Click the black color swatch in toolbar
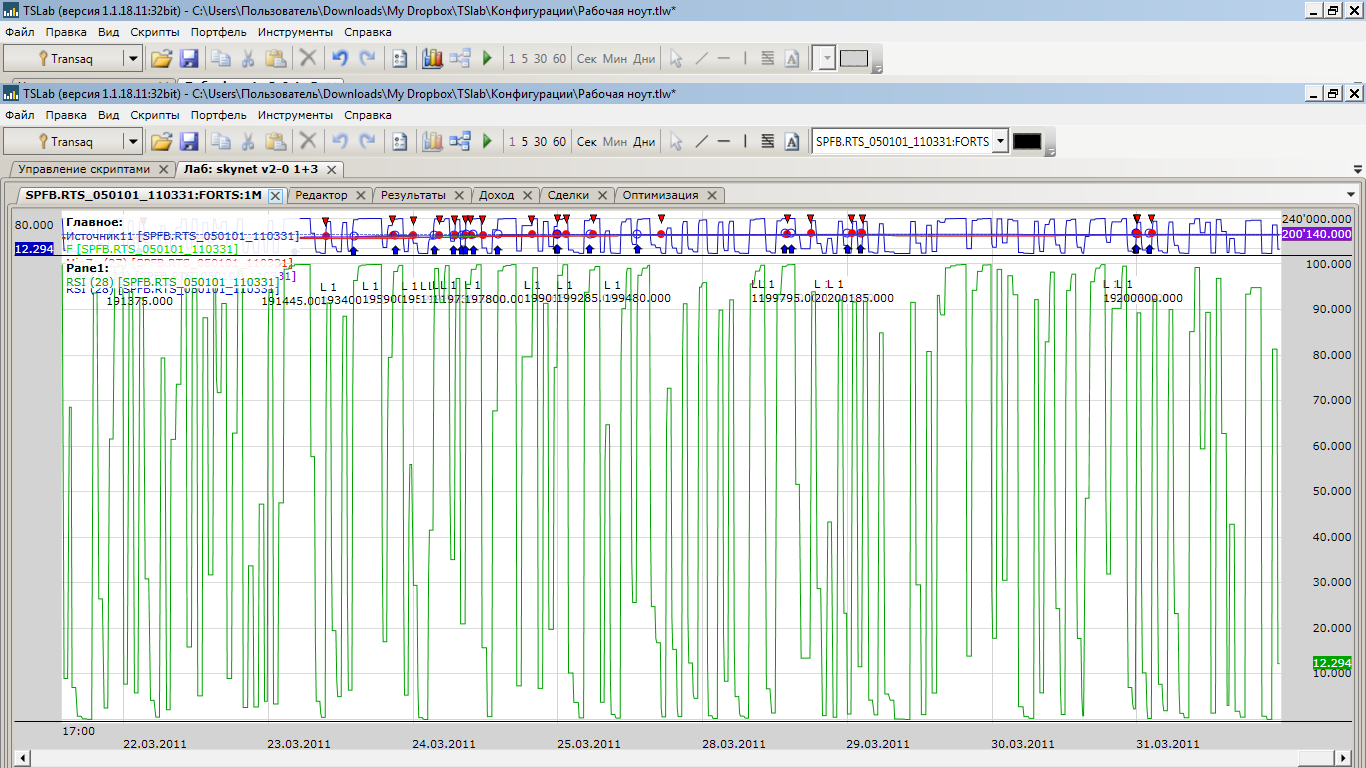The width and height of the screenshot is (1366, 768). [x=1027, y=142]
